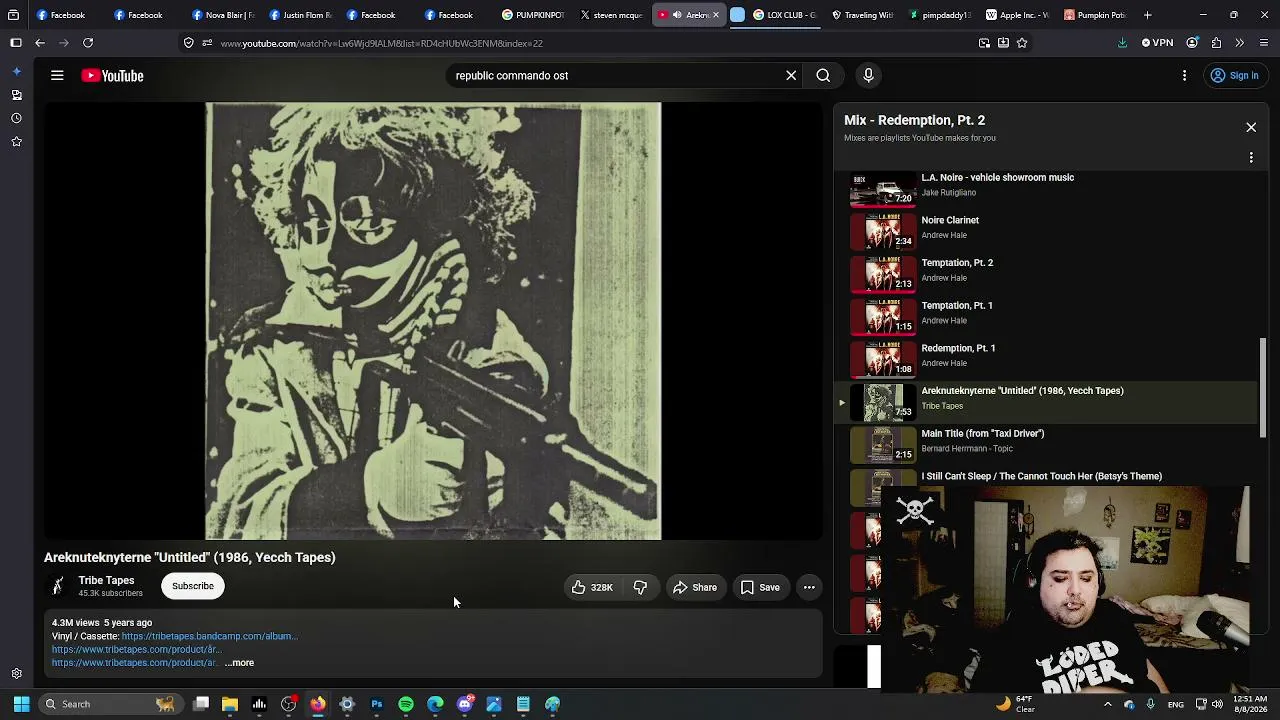Image resolution: width=1280 pixels, height=720 pixels.
Task: Sign in to YouTube
Action: (x=1234, y=76)
